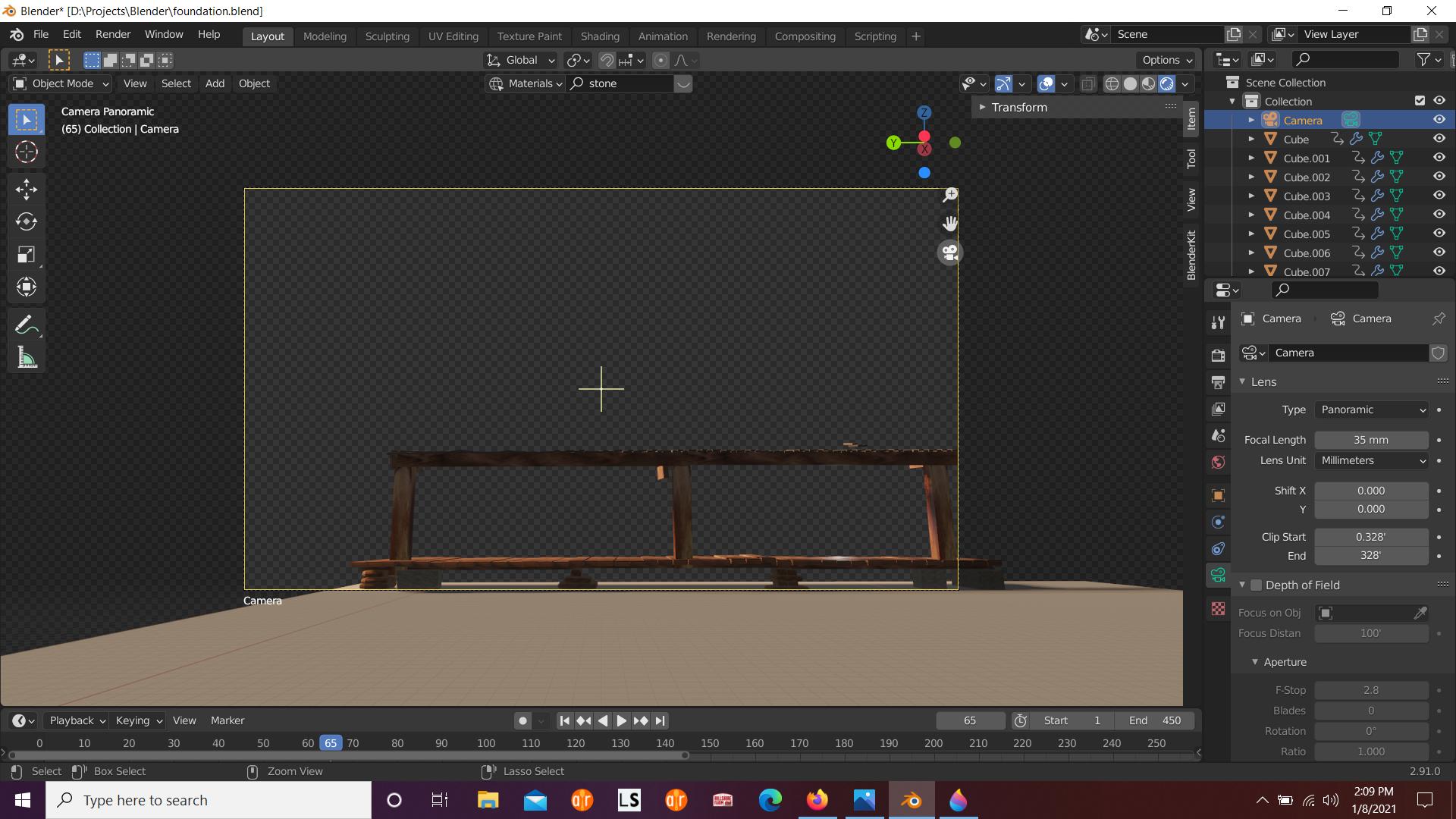This screenshot has width=1456, height=819.
Task: Open the lens Type Panoramic dropdown
Action: pyautogui.click(x=1371, y=409)
